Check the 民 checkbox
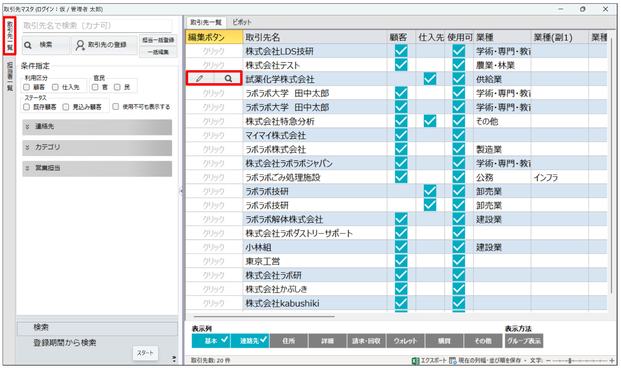621x368 pixels. pos(117,87)
